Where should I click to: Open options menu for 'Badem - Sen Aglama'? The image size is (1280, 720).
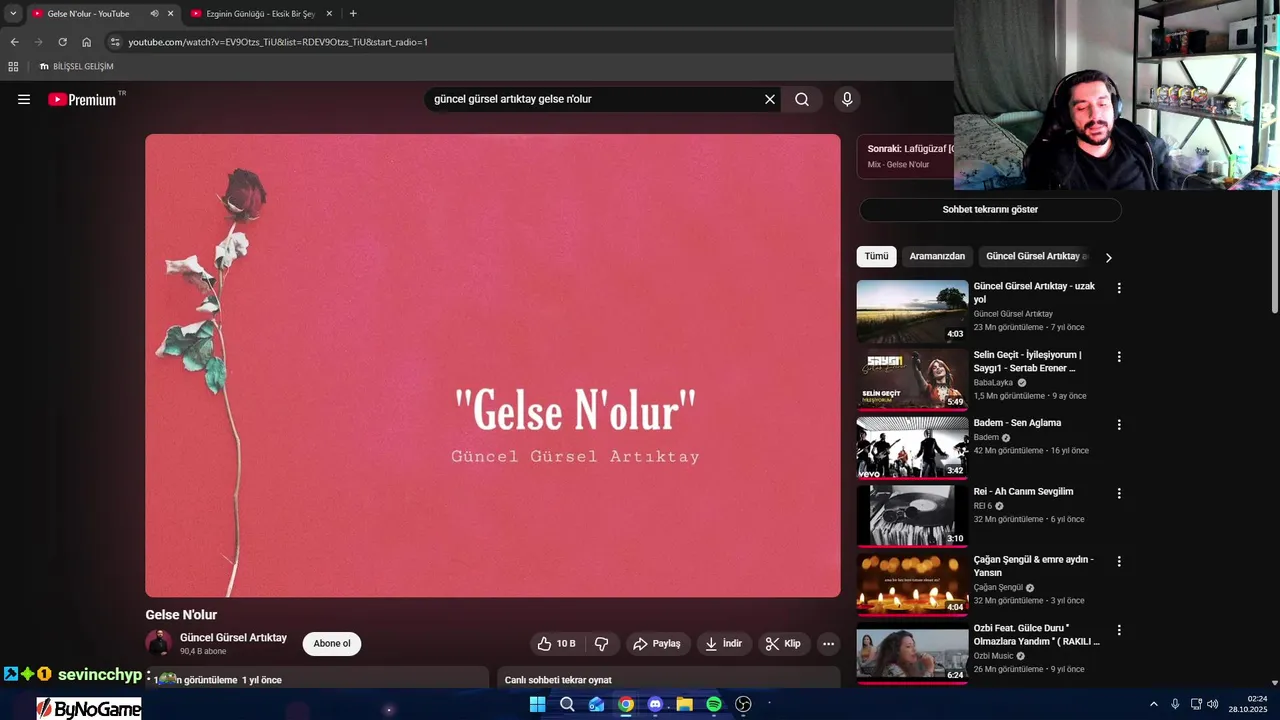pyautogui.click(x=1119, y=425)
